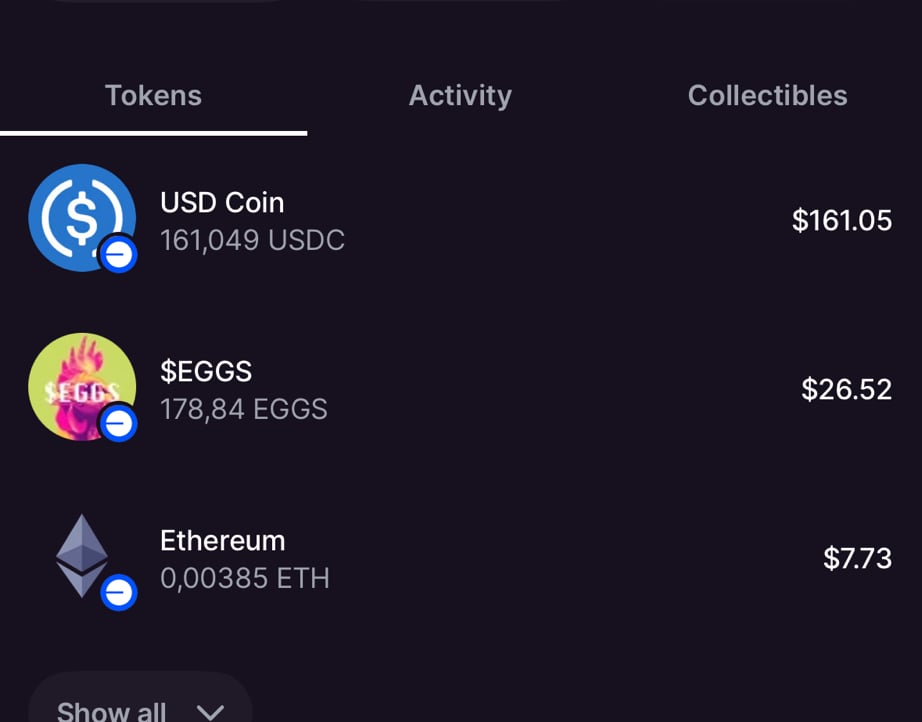Click the $7.73 Ethereum value
The height and width of the screenshot is (722, 922).
[x=857, y=559]
